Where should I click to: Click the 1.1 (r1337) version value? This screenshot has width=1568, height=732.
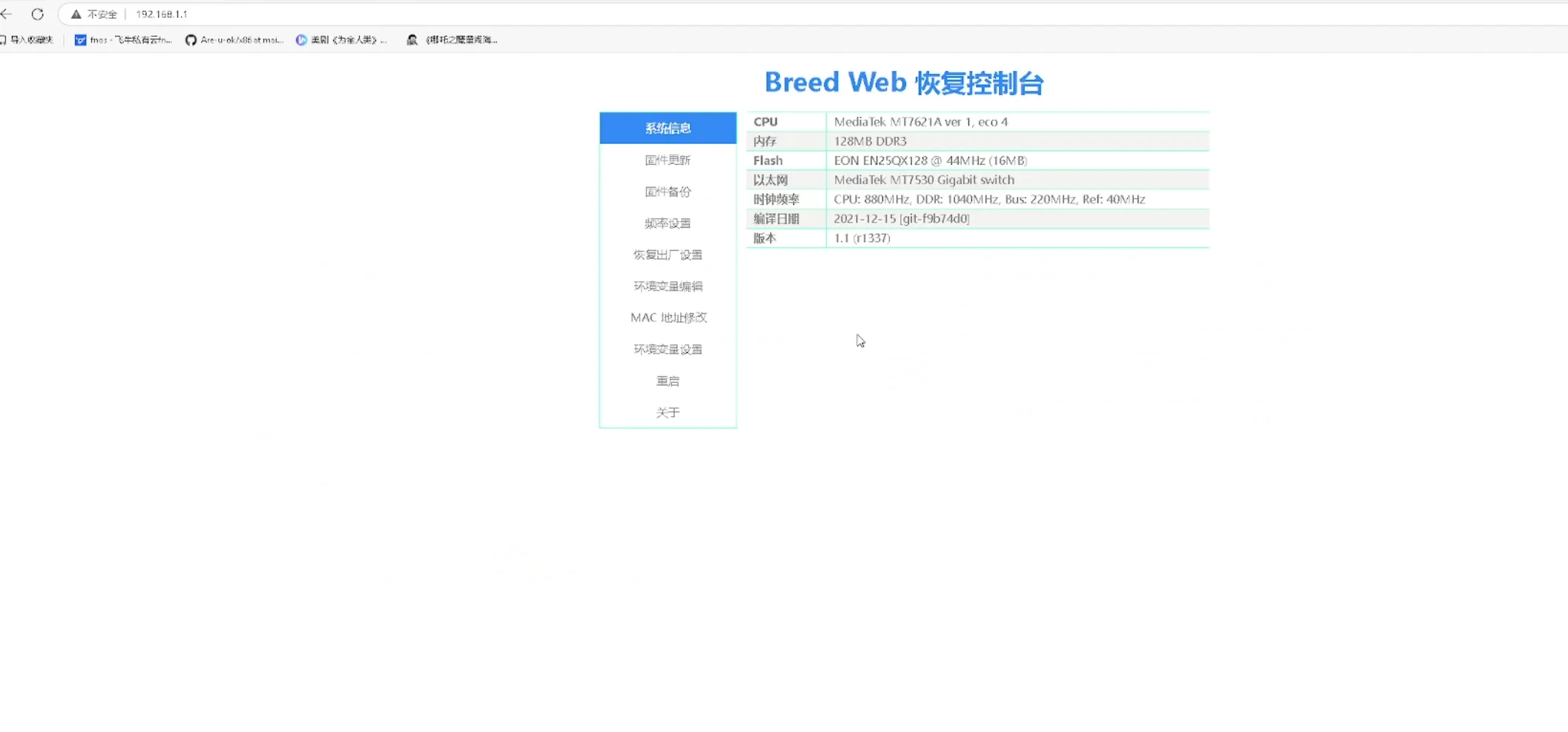(862, 238)
